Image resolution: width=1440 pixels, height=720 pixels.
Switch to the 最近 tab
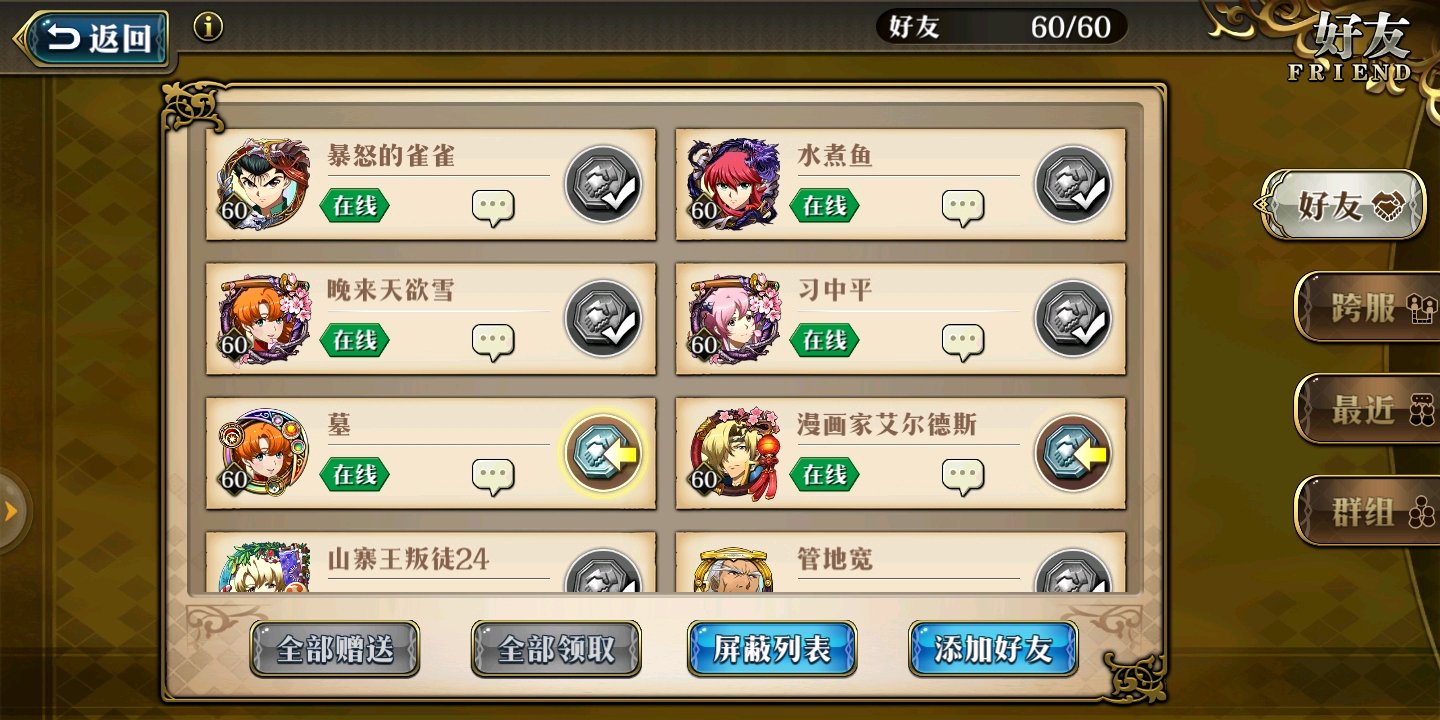point(1367,410)
